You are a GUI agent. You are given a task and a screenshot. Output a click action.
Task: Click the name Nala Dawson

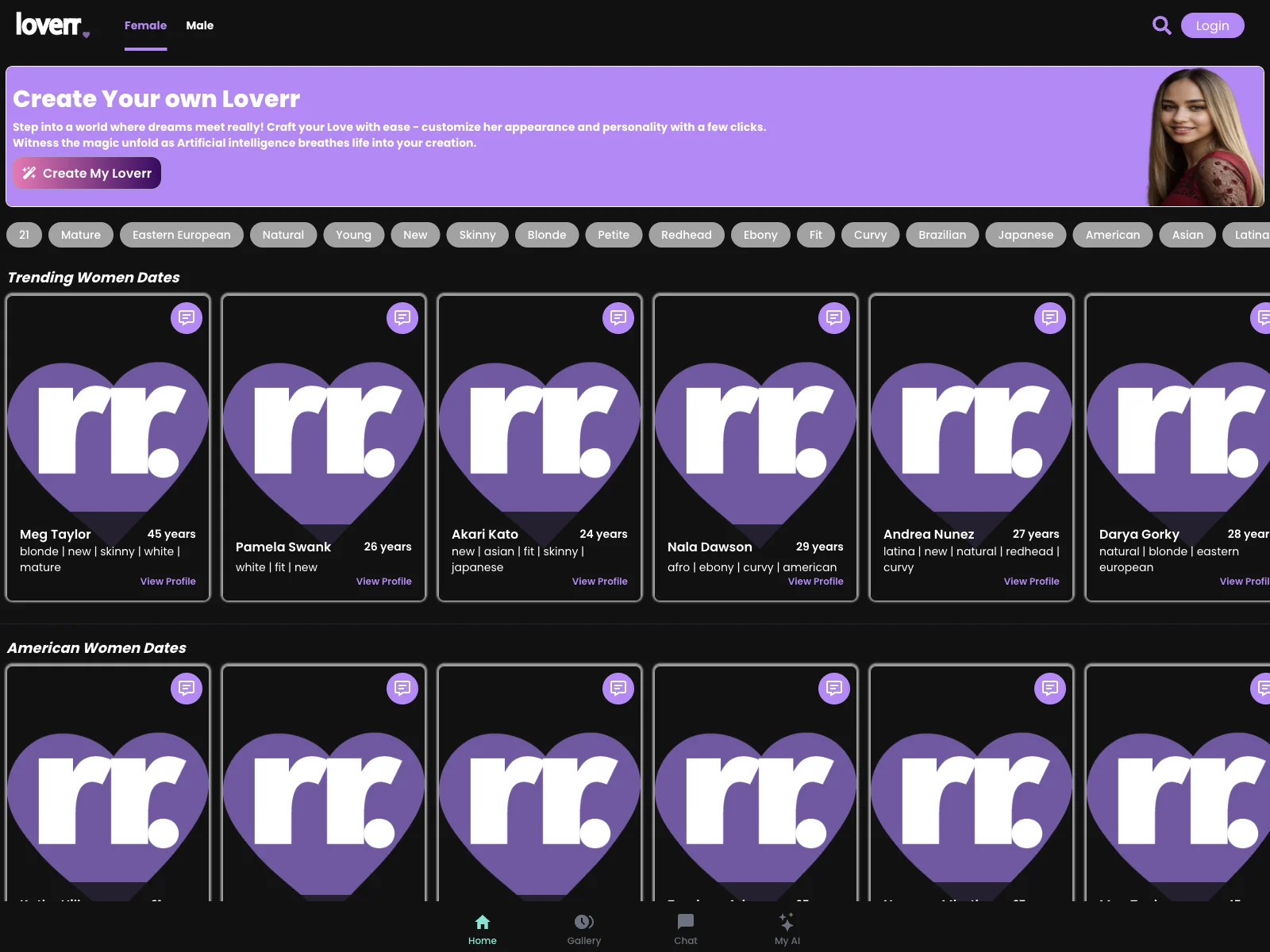pos(710,547)
